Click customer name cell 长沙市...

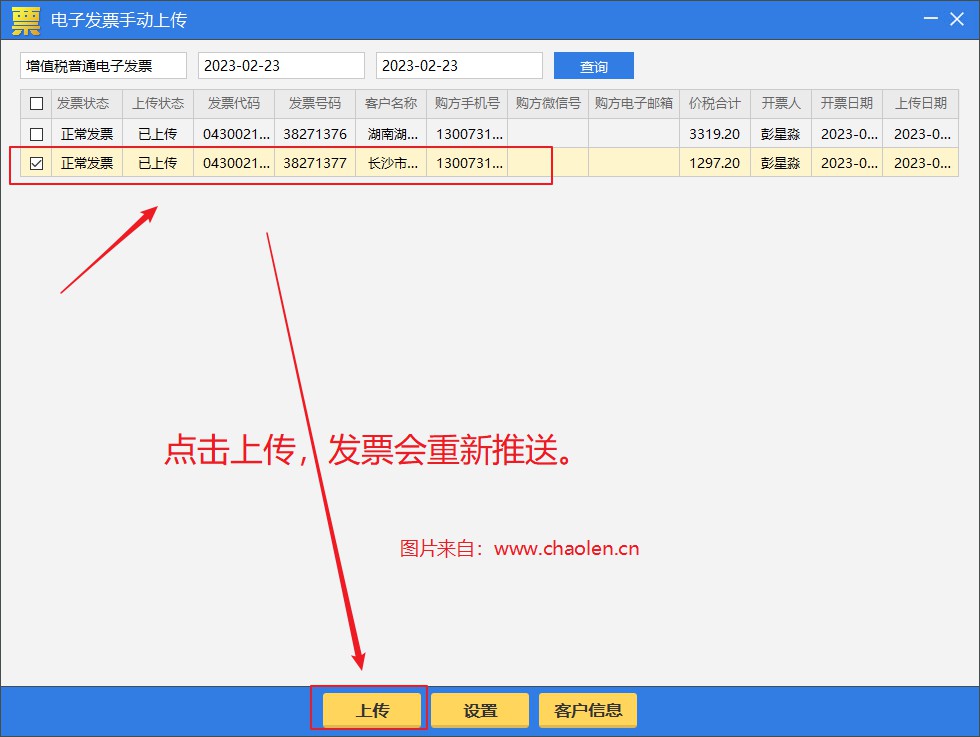pos(391,163)
